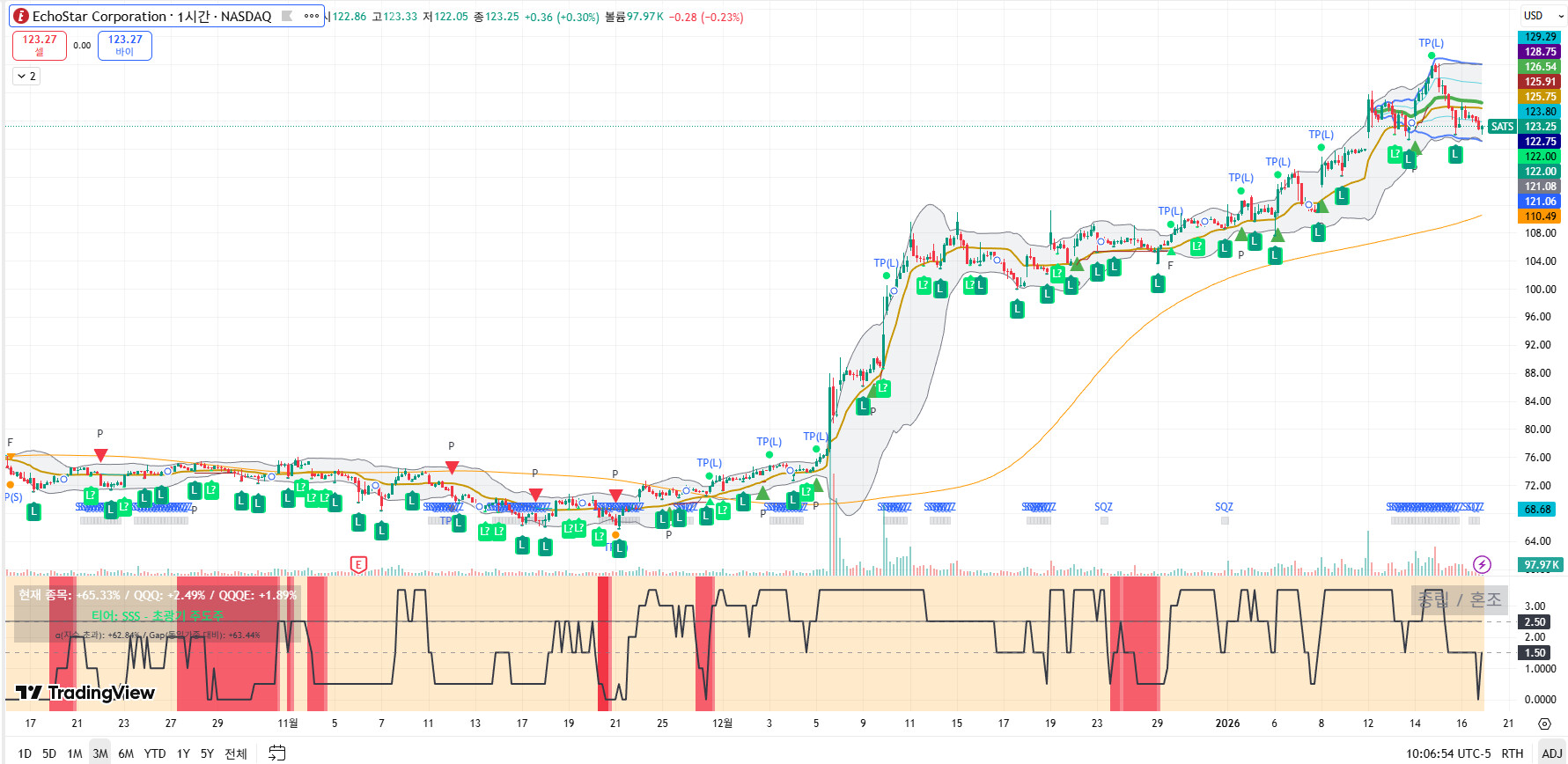Open the timezone menu at 10:06:54 UTC-5

coord(1448,753)
